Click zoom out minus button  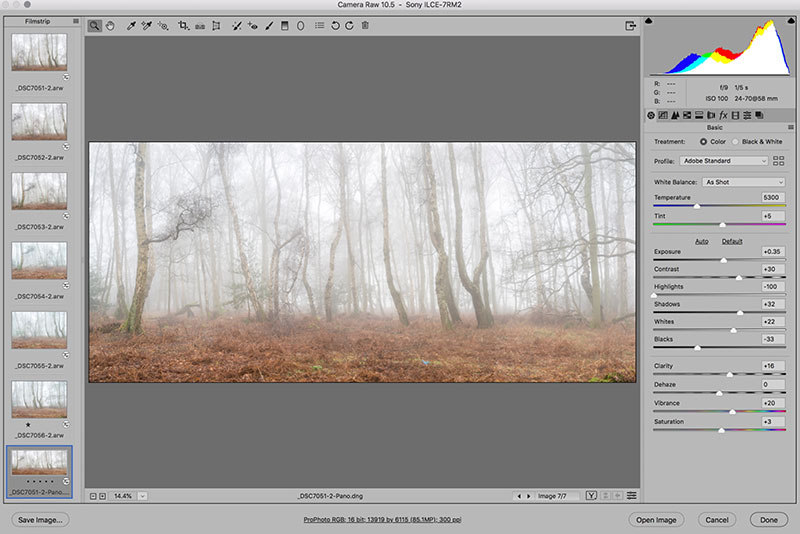[93, 496]
